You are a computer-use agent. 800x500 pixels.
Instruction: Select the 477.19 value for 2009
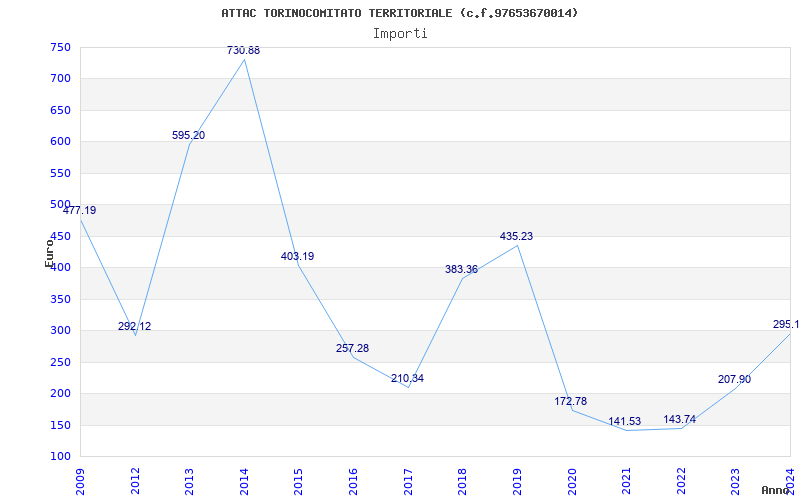click(79, 211)
